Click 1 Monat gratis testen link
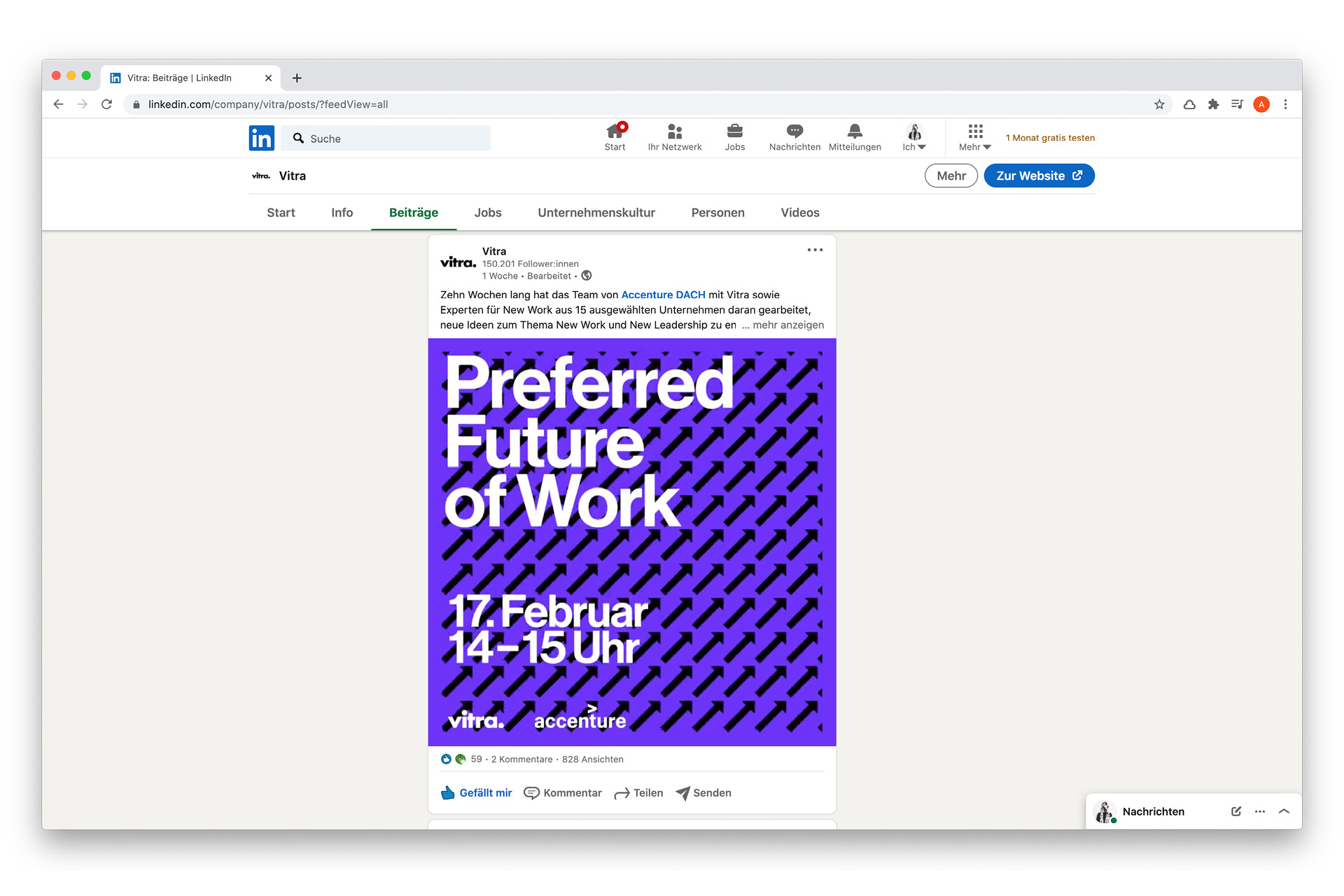This screenshot has width=1344, height=896. click(x=1050, y=138)
